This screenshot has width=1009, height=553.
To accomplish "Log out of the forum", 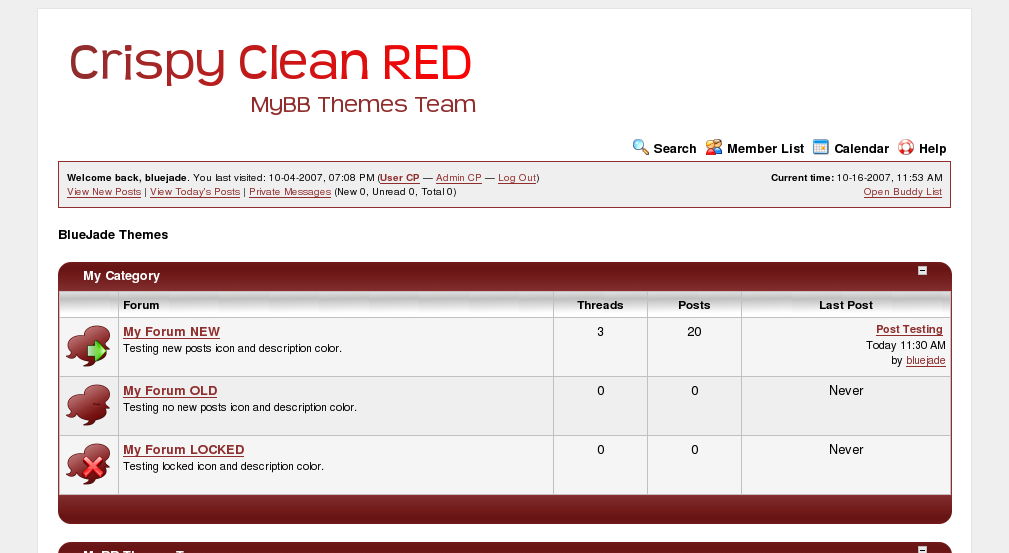I will pyautogui.click(x=517, y=178).
